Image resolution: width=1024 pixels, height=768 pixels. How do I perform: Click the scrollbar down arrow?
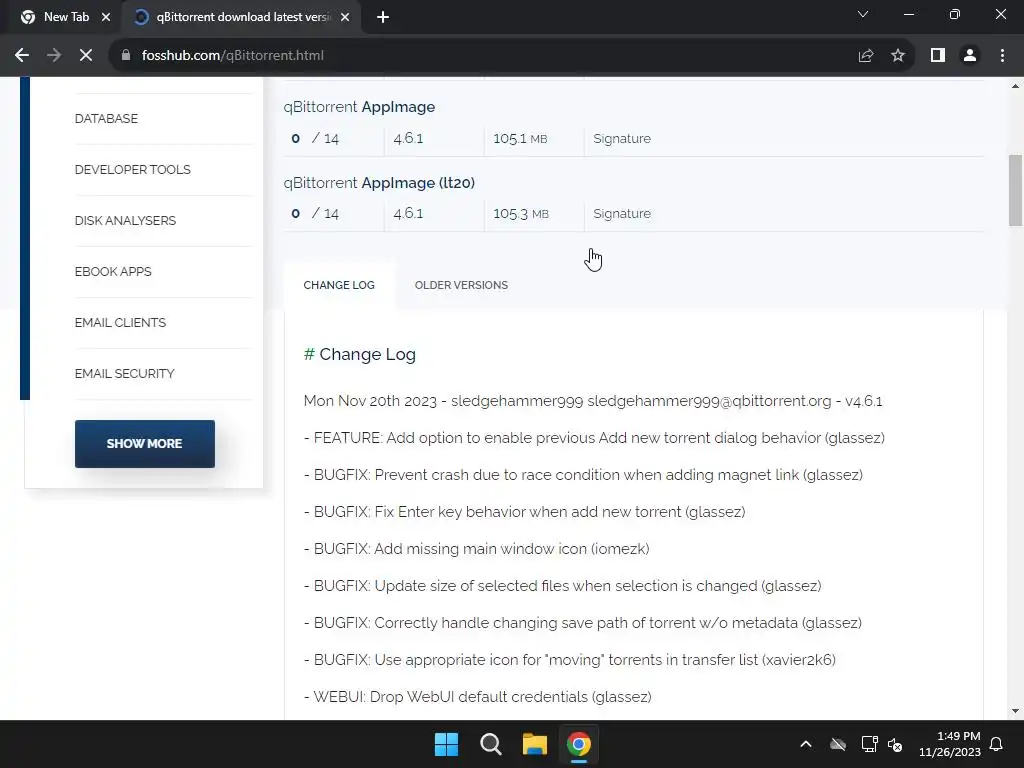(x=1015, y=711)
